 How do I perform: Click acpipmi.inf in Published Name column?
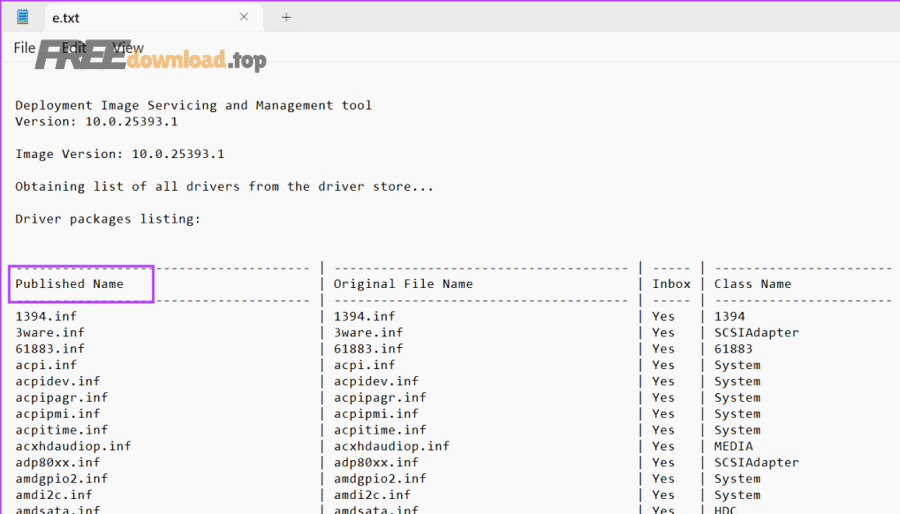[x=57, y=414]
